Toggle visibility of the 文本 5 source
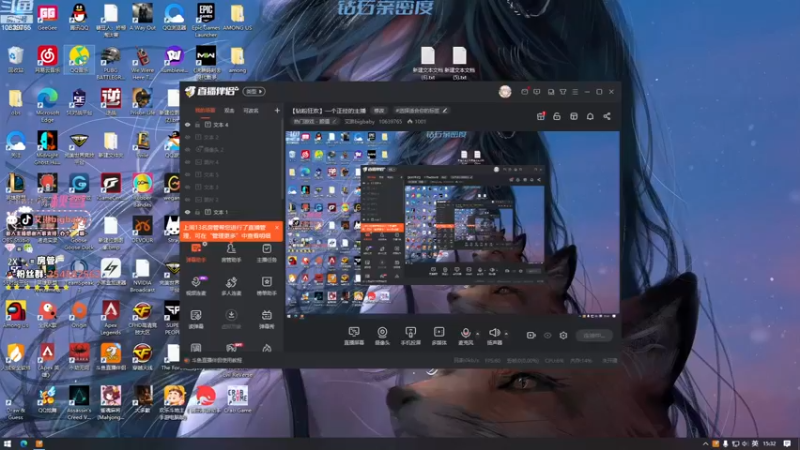This screenshot has width=800, height=450. coord(187,174)
